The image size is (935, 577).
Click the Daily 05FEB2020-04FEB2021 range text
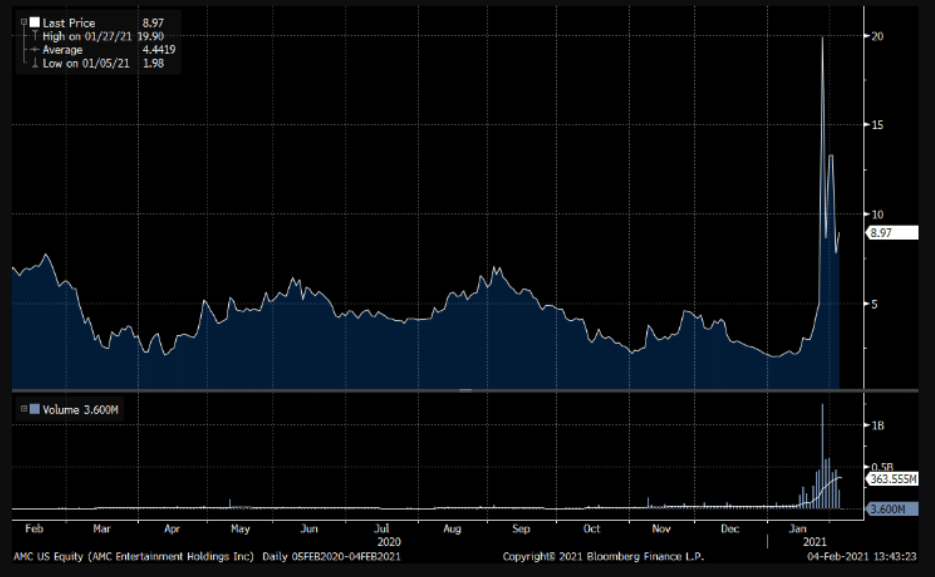pyautogui.click(x=332, y=557)
